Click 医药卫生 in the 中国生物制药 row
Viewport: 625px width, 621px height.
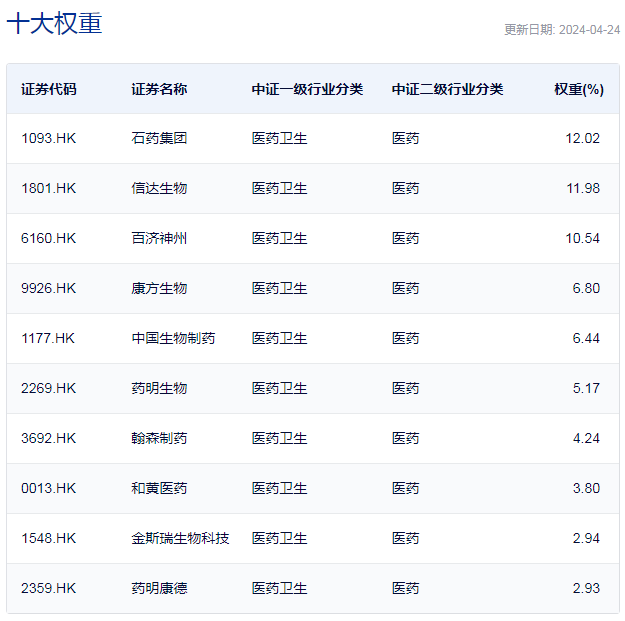click(279, 338)
